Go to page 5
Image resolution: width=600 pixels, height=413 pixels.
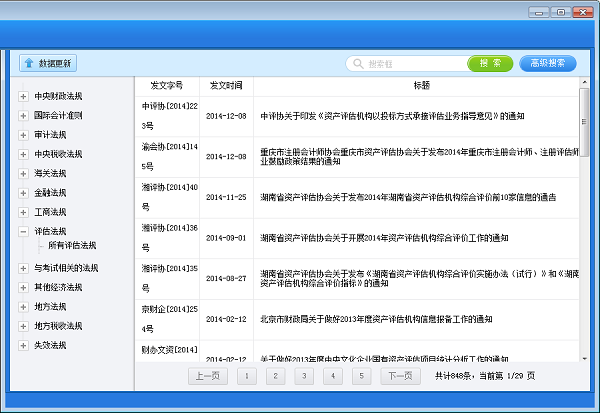tap(362, 376)
